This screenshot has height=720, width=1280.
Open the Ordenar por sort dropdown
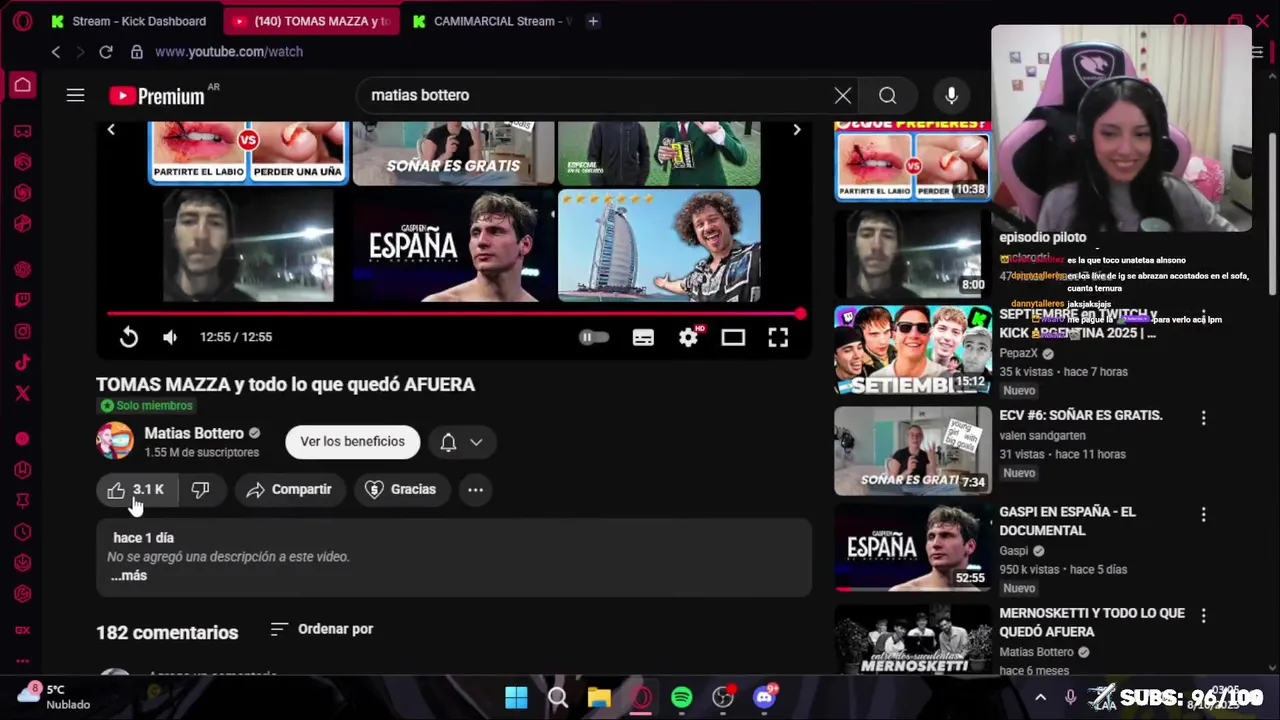(322, 629)
